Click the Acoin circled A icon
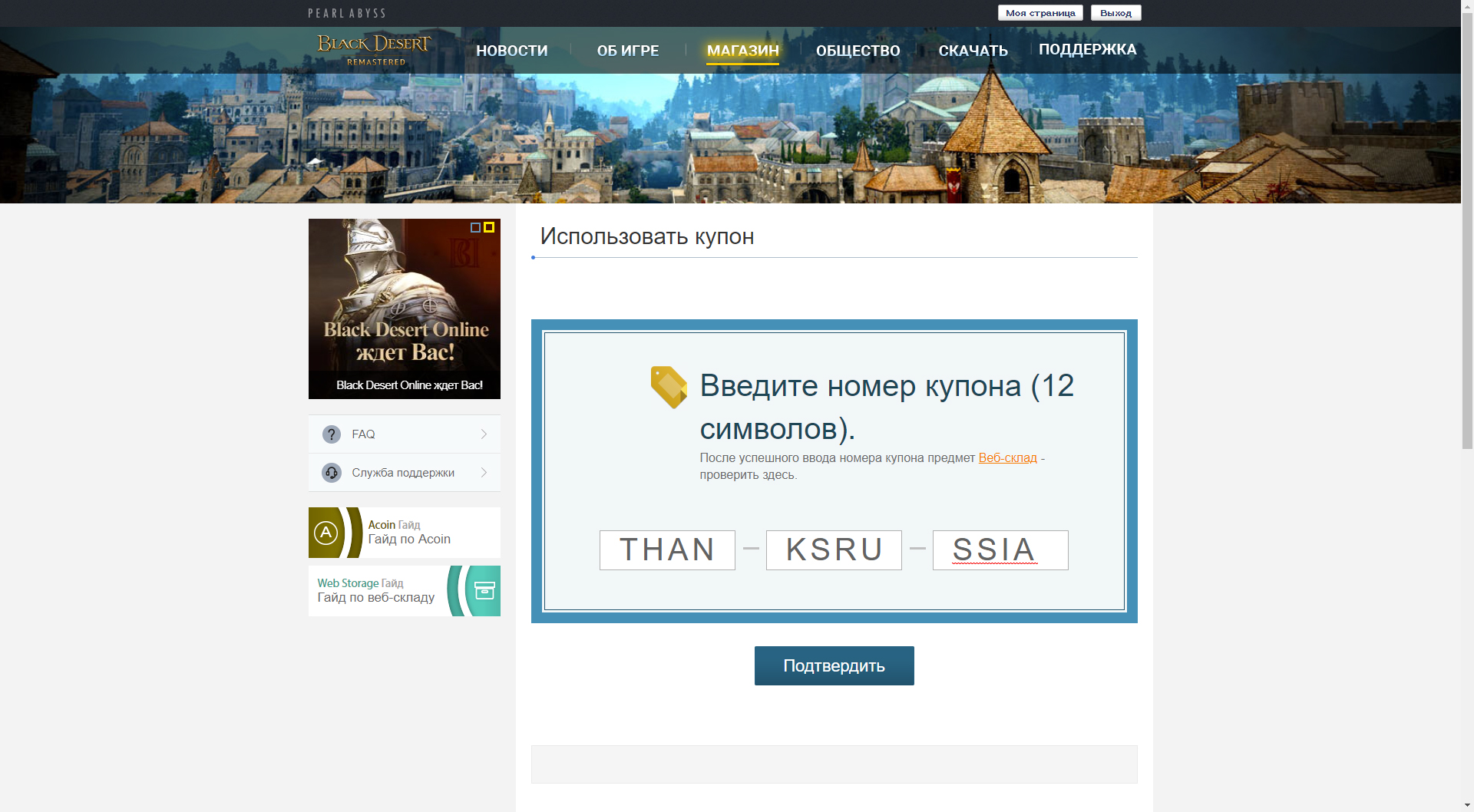Image resolution: width=1474 pixels, height=812 pixels. (326, 533)
